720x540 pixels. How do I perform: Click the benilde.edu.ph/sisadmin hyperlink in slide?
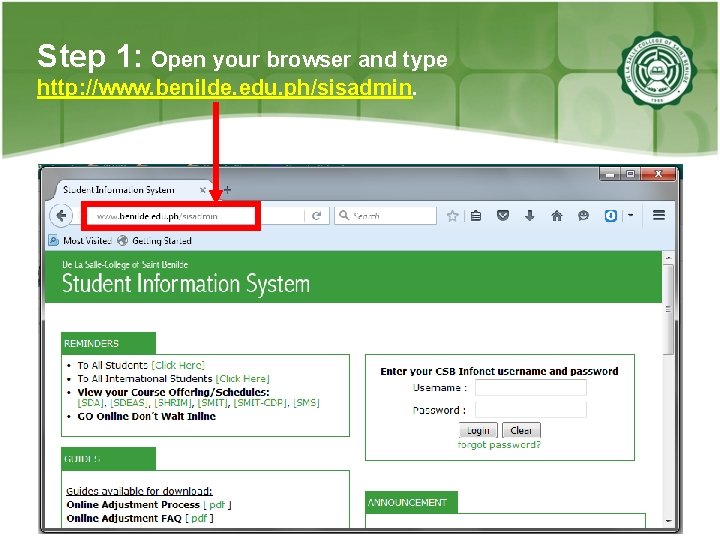(225, 87)
